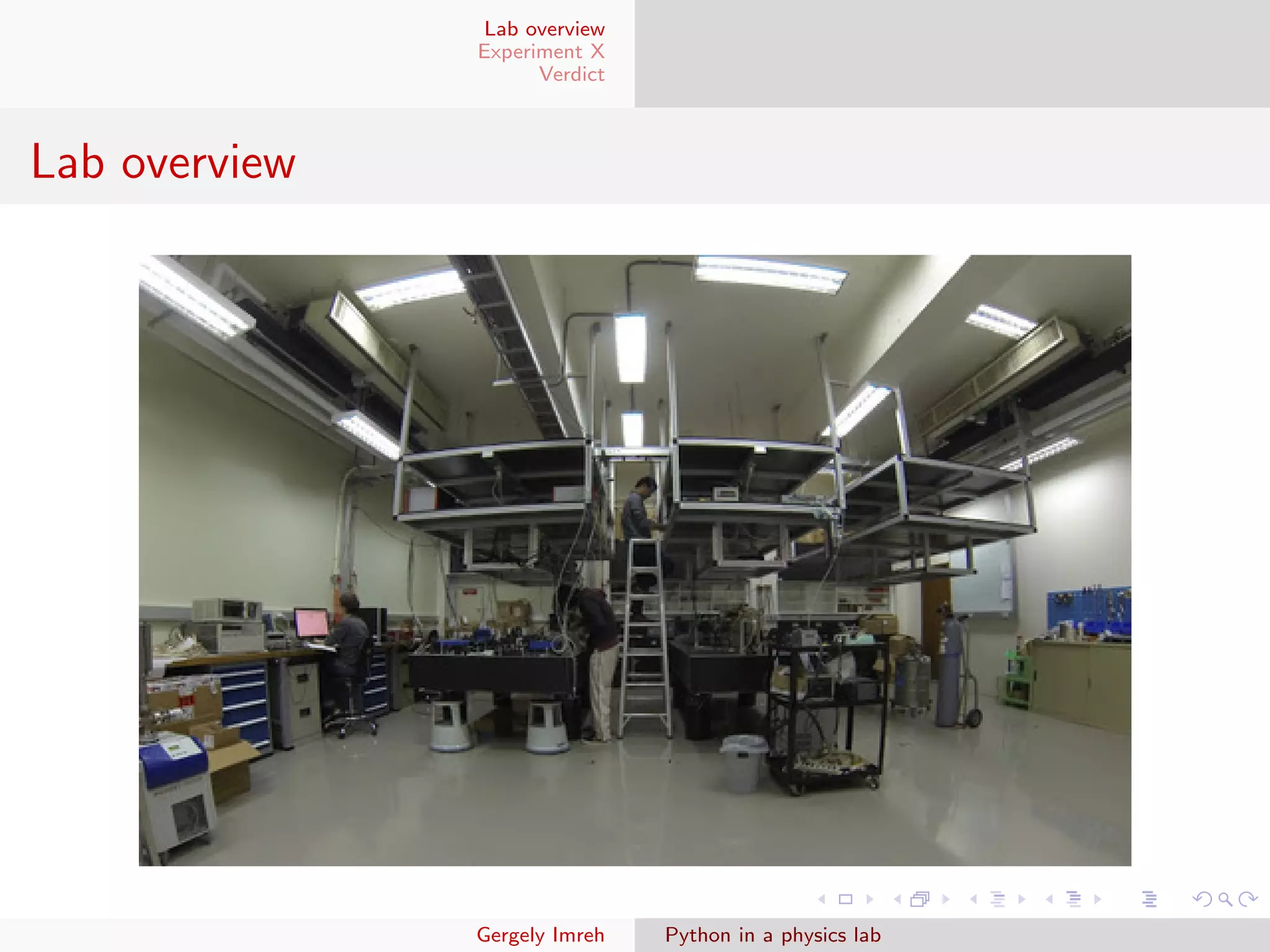
Task: Jump to Verdict section link
Action: pos(571,74)
